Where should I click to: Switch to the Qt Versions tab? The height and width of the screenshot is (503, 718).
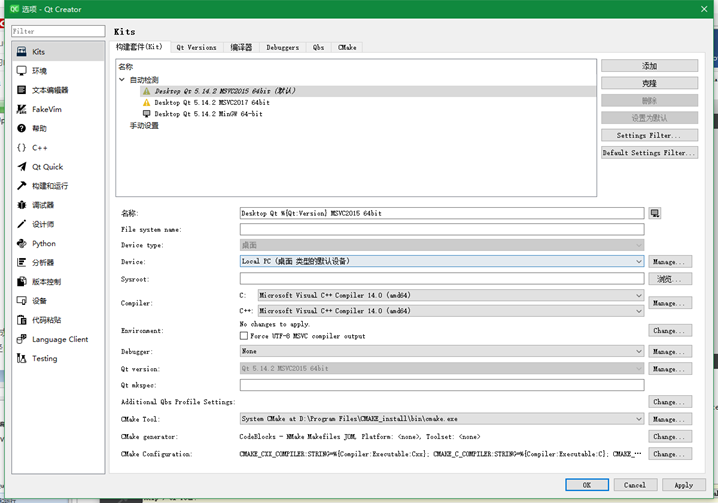tap(196, 47)
